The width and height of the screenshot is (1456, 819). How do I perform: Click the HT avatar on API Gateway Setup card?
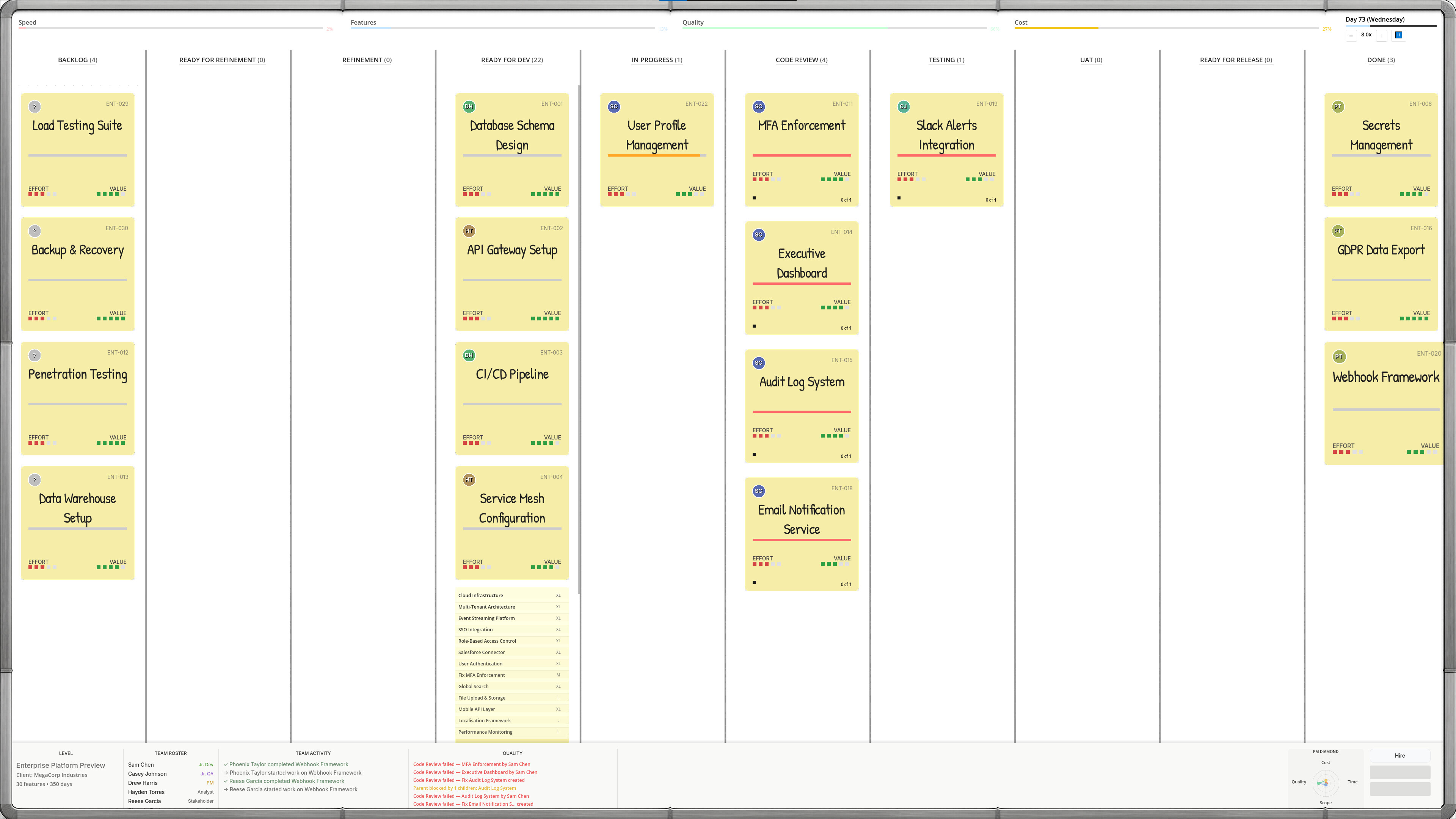point(469,231)
